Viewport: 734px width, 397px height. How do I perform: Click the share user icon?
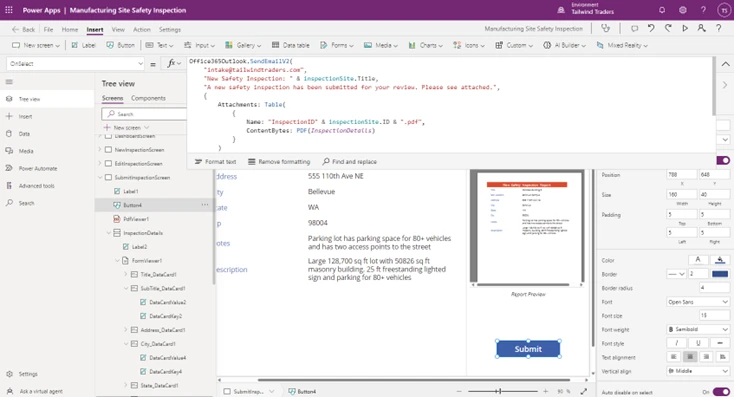701,29
